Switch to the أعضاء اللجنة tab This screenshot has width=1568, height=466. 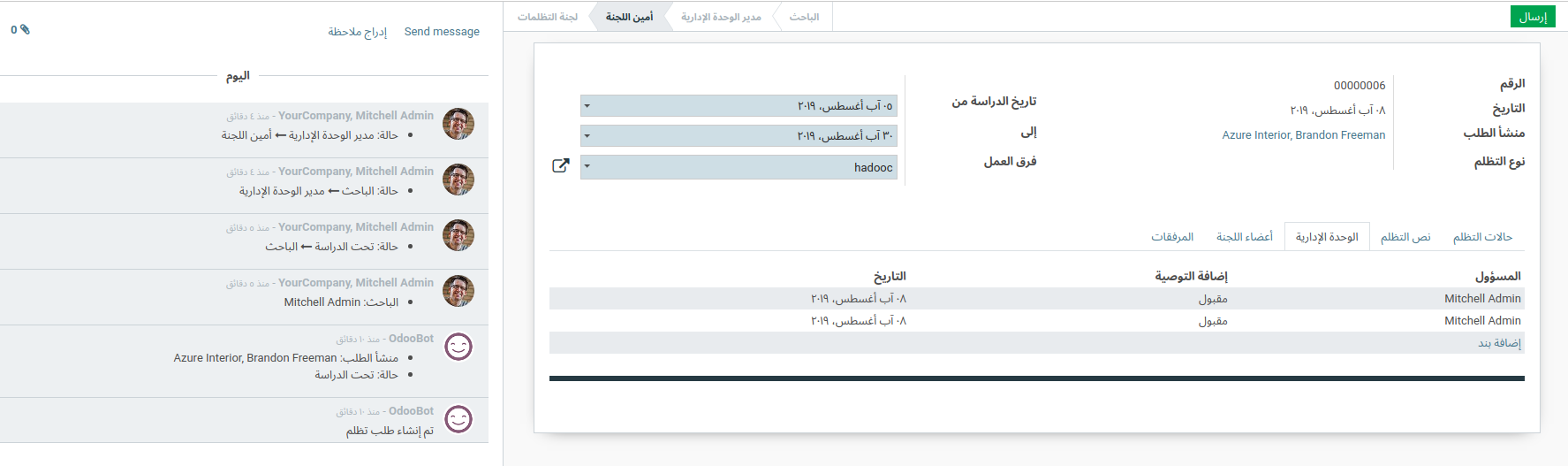pos(1244,237)
